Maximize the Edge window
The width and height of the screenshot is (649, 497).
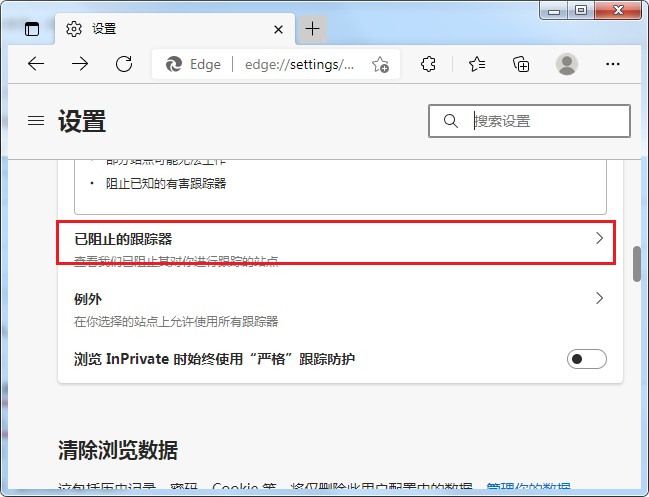[581, 10]
